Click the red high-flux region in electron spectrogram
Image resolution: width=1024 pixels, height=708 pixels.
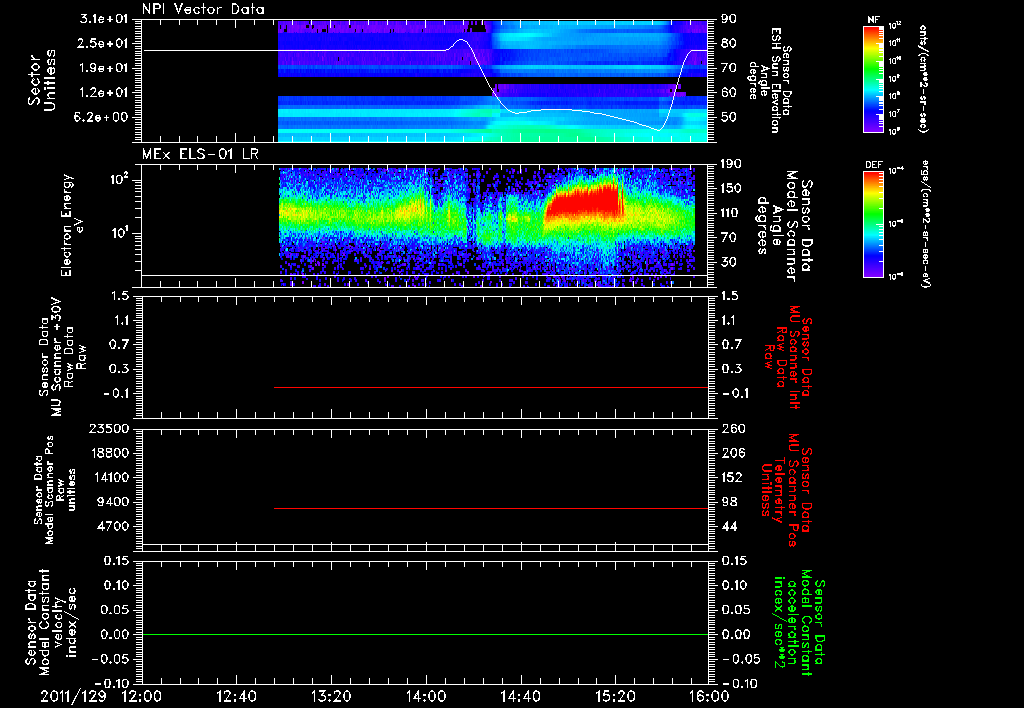pyautogui.click(x=583, y=201)
